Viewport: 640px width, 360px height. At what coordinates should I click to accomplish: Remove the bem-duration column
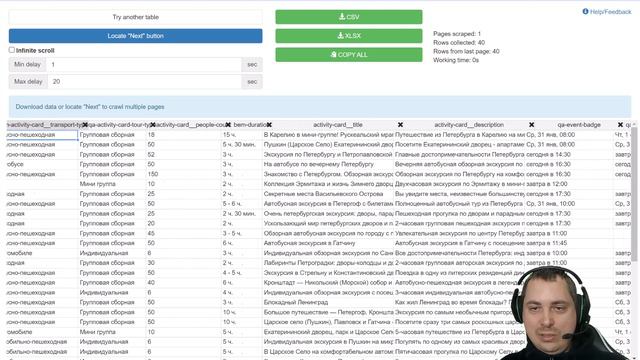tap(269, 125)
